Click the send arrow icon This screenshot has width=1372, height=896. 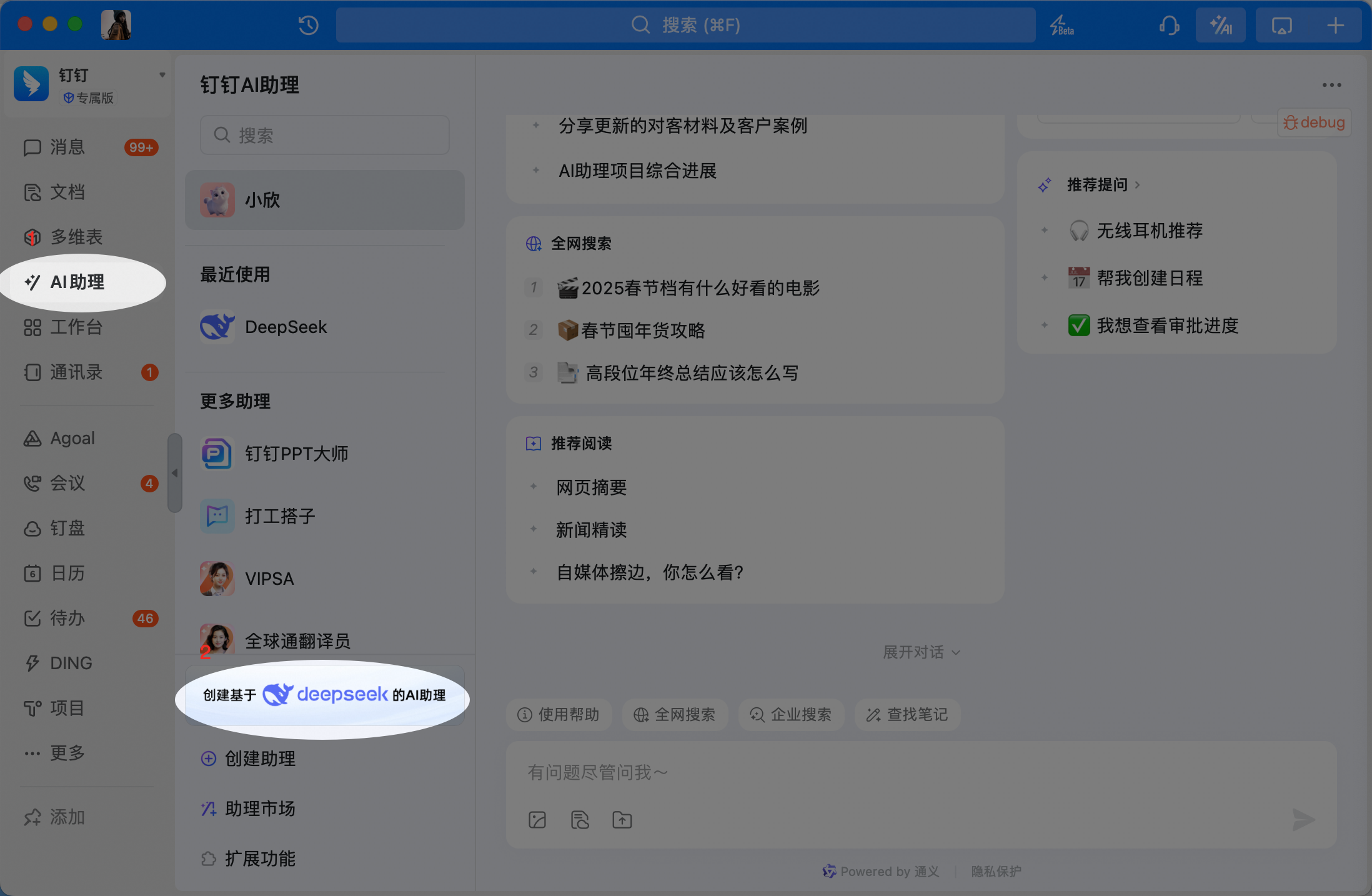(x=1303, y=820)
